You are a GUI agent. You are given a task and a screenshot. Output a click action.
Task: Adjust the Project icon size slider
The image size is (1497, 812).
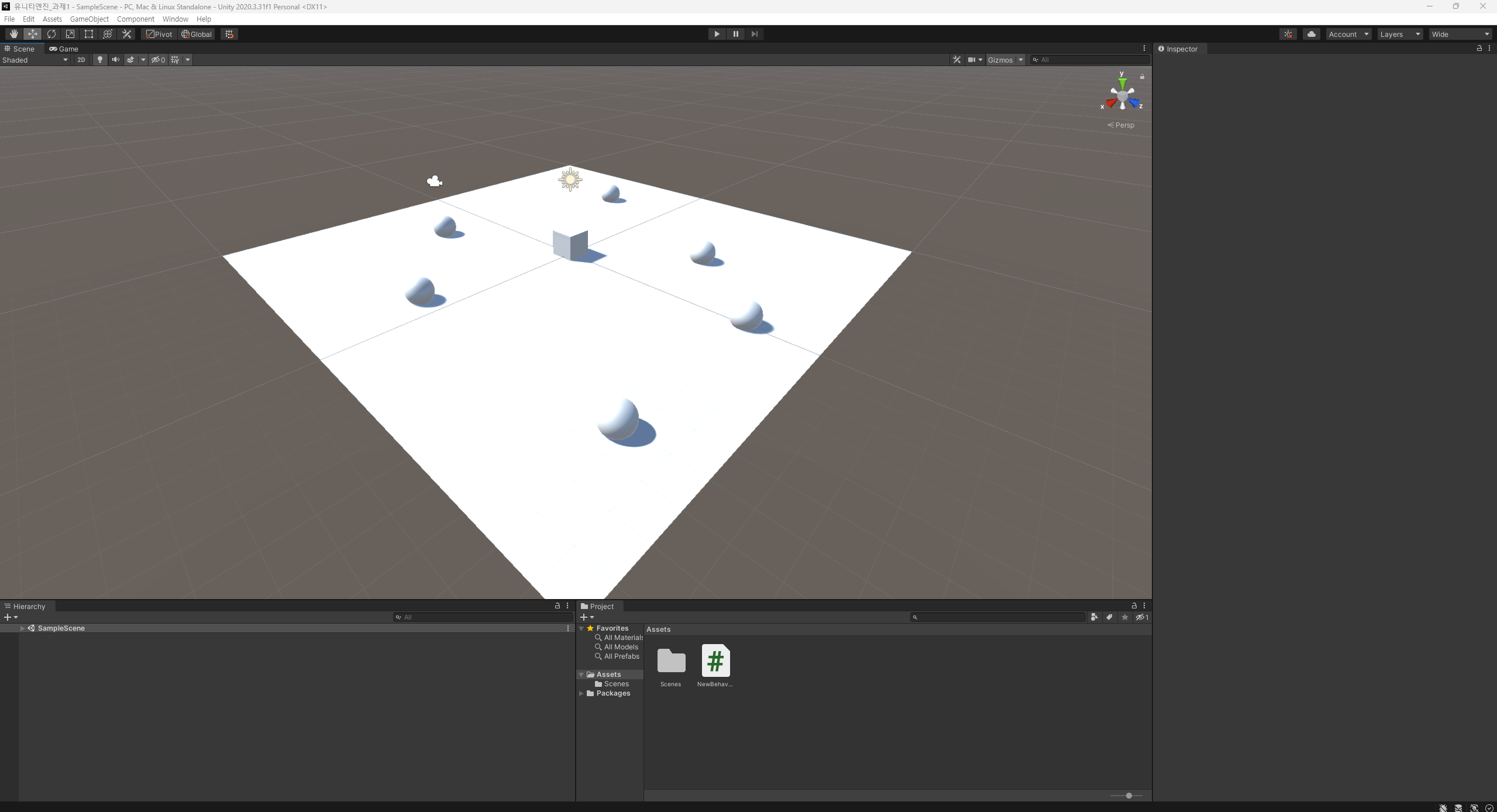1128,796
